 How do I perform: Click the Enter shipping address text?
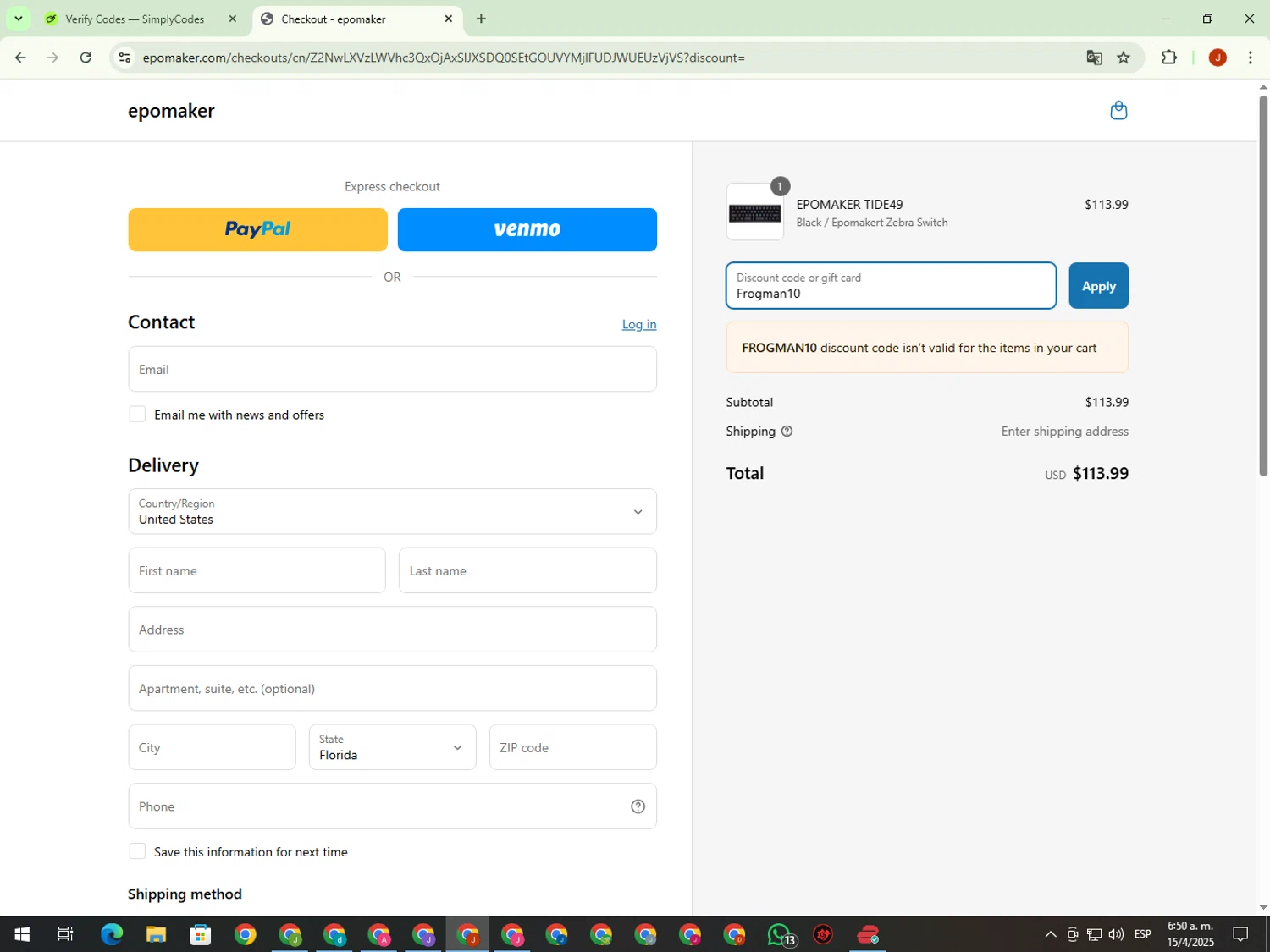[1064, 432]
